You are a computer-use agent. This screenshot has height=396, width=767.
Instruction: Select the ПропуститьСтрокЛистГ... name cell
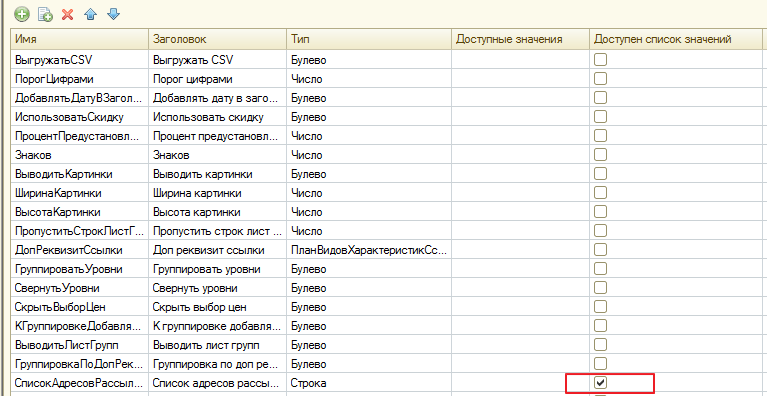click(80, 231)
